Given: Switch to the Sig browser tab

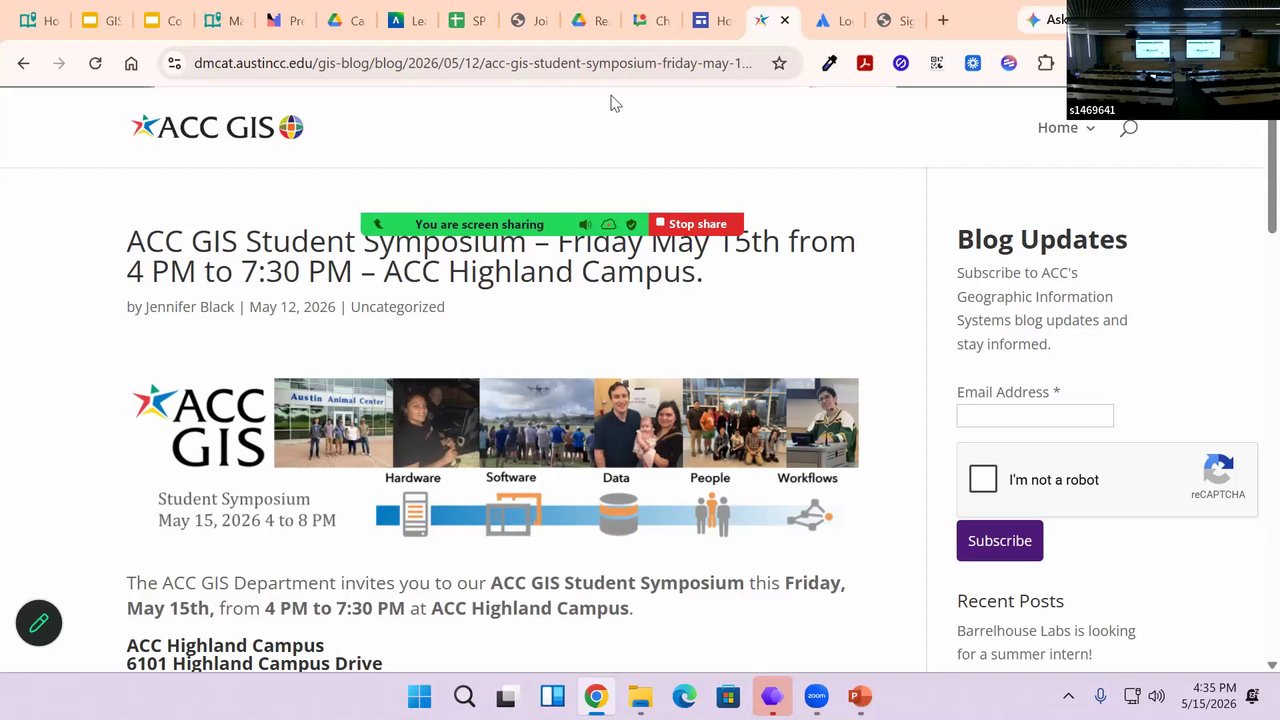Looking at the screenshot, I should click(x=895, y=20).
